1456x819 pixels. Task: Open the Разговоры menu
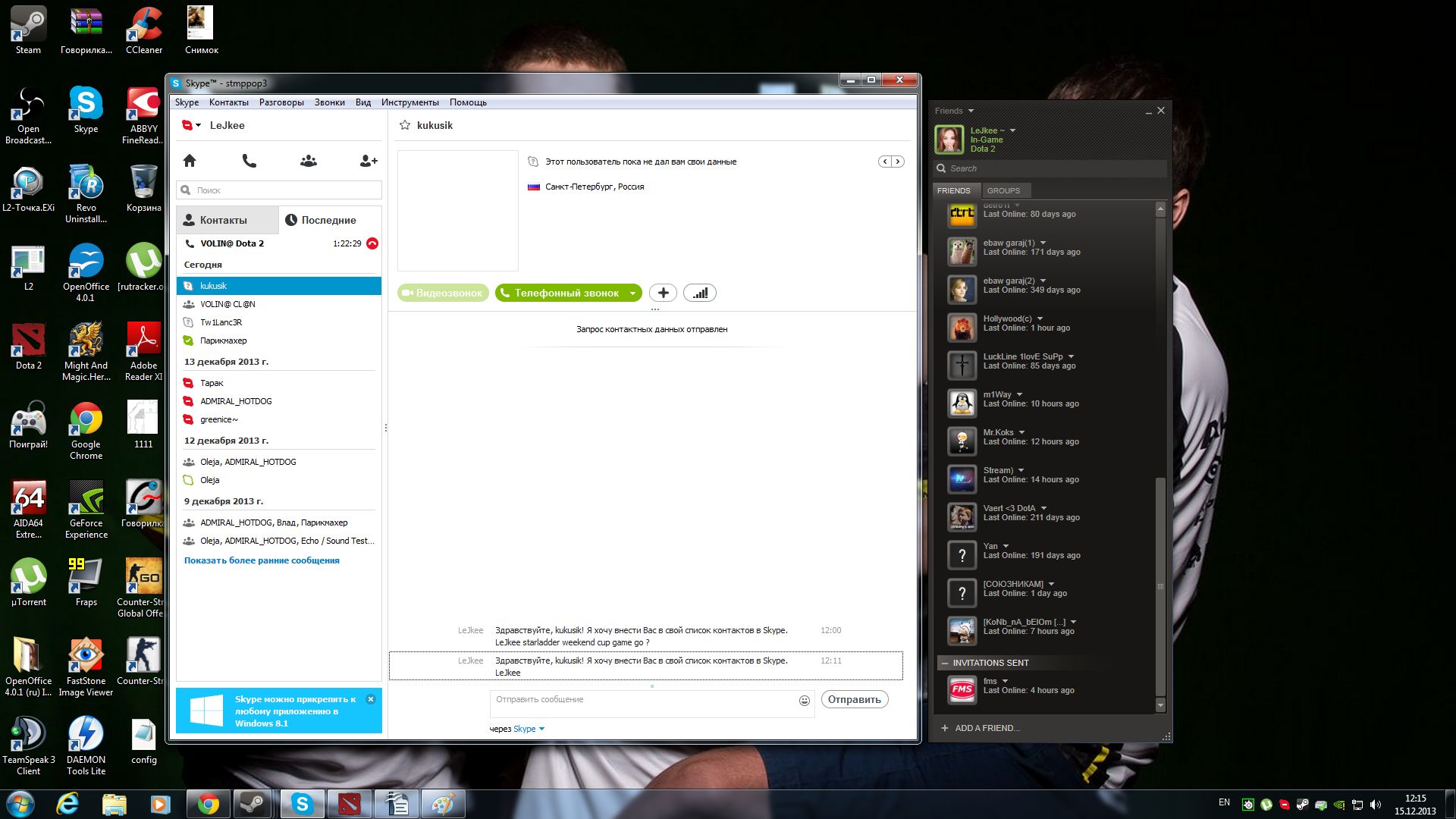(281, 102)
